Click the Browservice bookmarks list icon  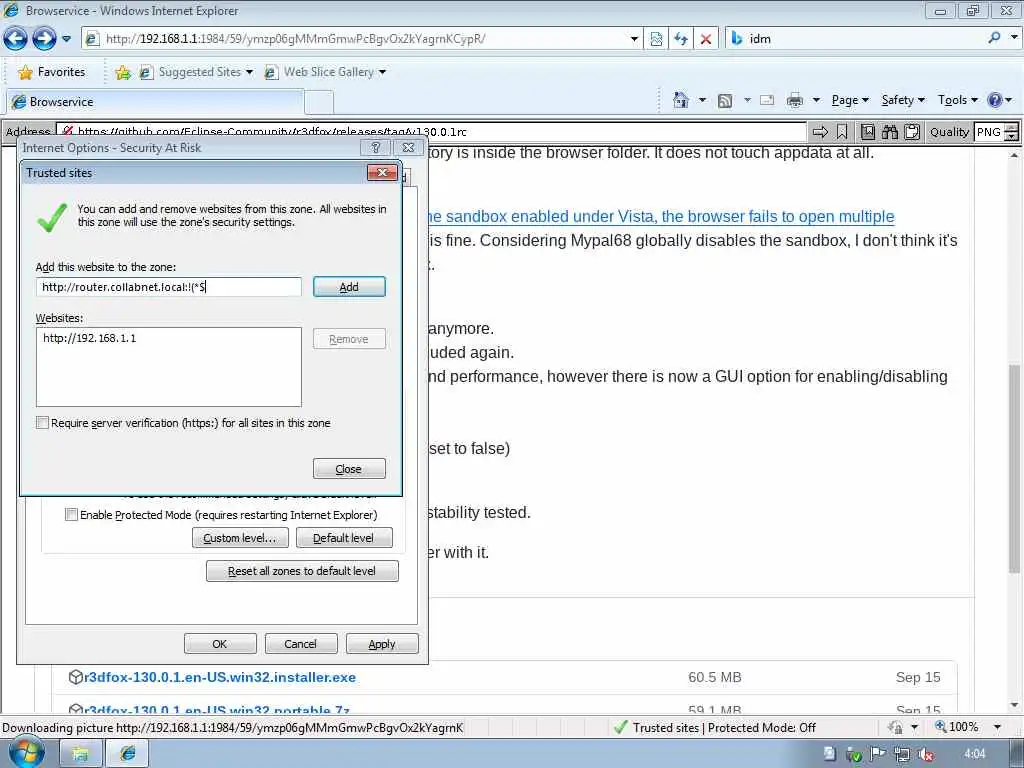(x=868, y=132)
